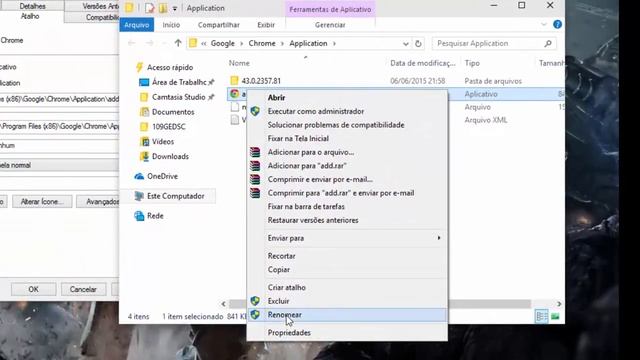Click the chevron after Application in the breadcrumb

coord(334,43)
